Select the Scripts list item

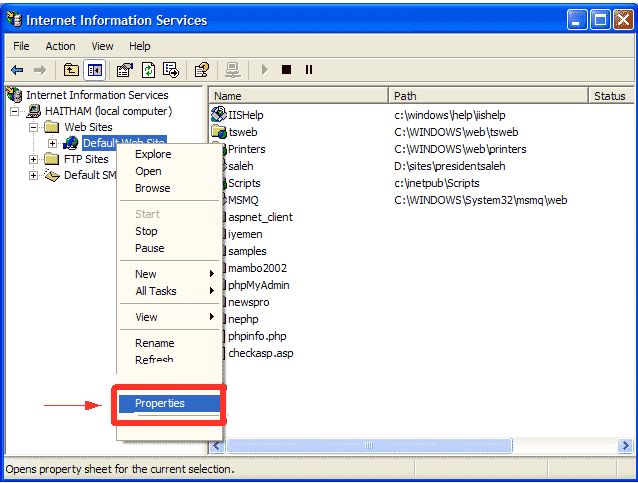(x=244, y=183)
